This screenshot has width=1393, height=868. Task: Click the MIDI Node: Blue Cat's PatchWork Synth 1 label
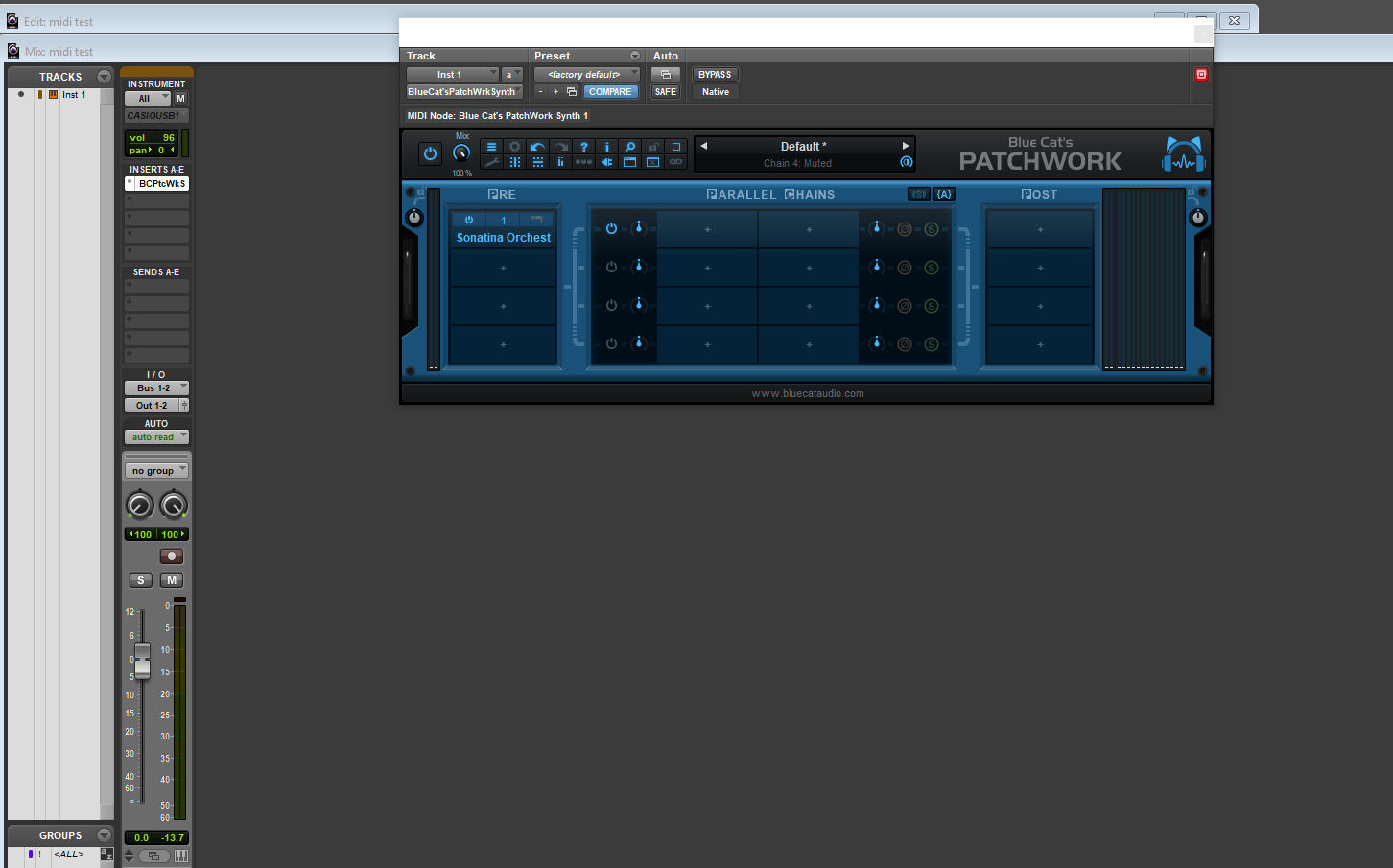(x=498, y=116)
